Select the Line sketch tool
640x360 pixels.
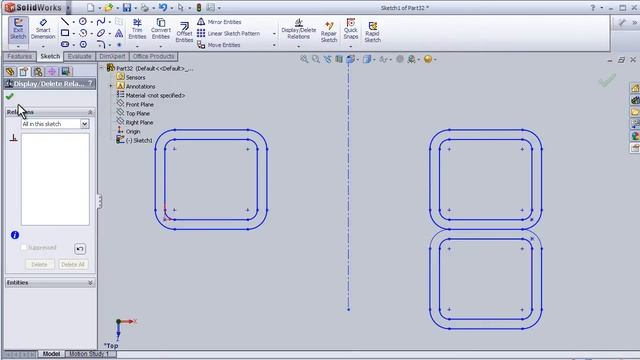tap(65, 22)
